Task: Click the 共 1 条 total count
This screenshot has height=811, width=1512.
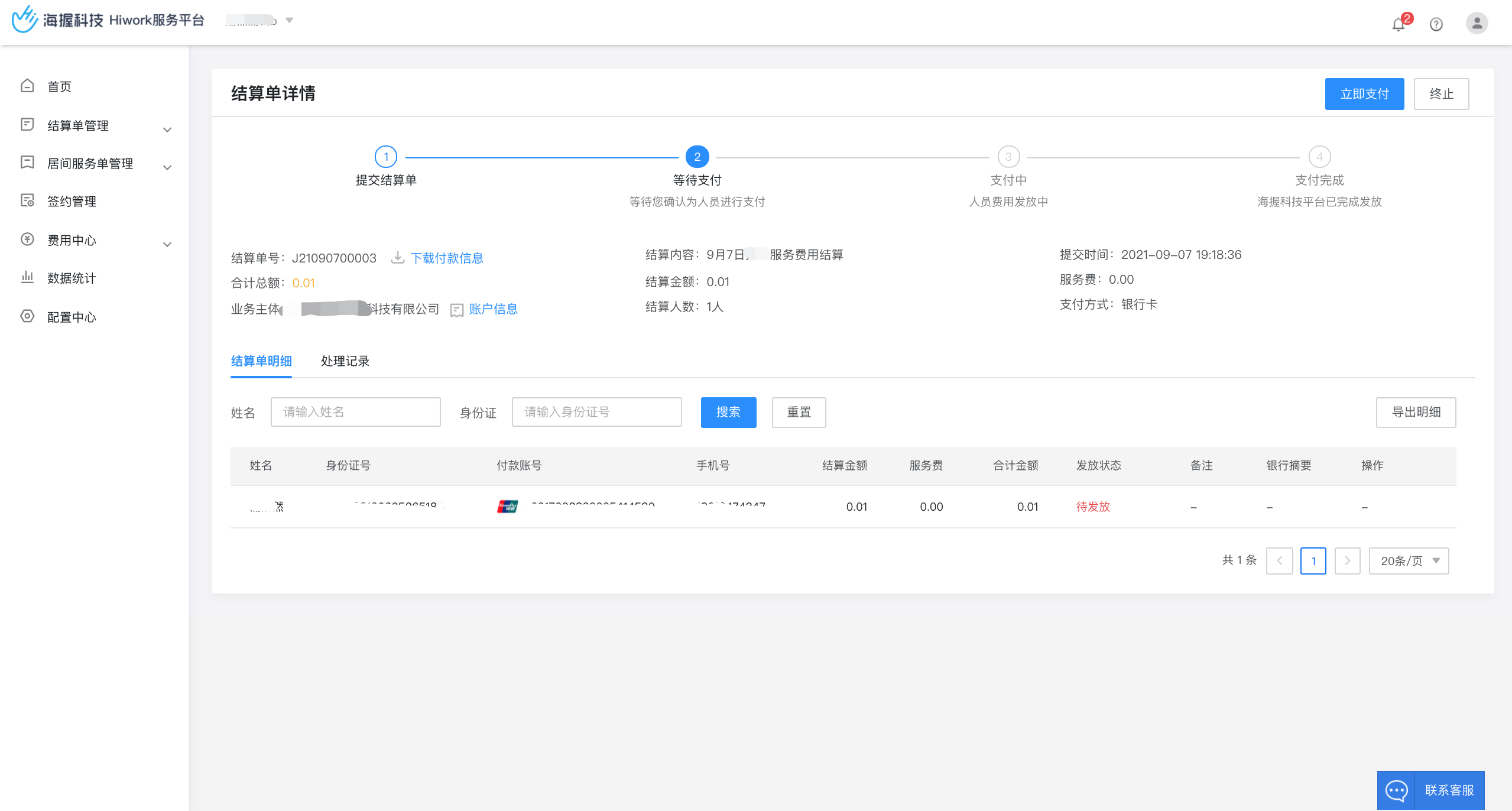Action: click(x=1239, y=560)
